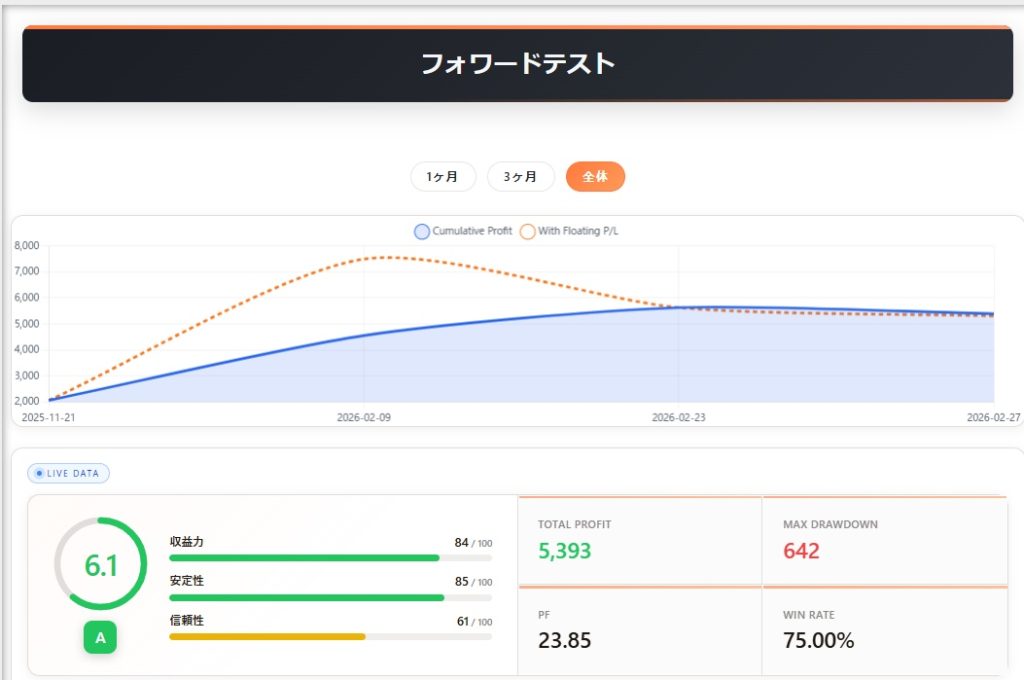Click the フォワードテスト header banner
Image resolution: width=1024 pixels, height=680 pixels.
pyautogui.click(x=517, y=64)
